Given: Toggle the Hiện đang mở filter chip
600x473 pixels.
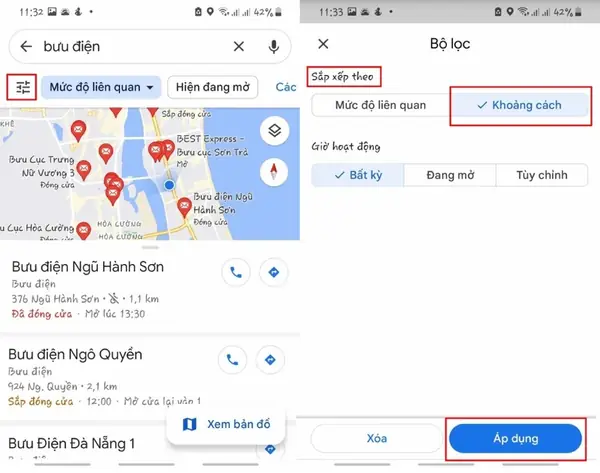Looking at the screenshot, I should click(x=213, y=87).
